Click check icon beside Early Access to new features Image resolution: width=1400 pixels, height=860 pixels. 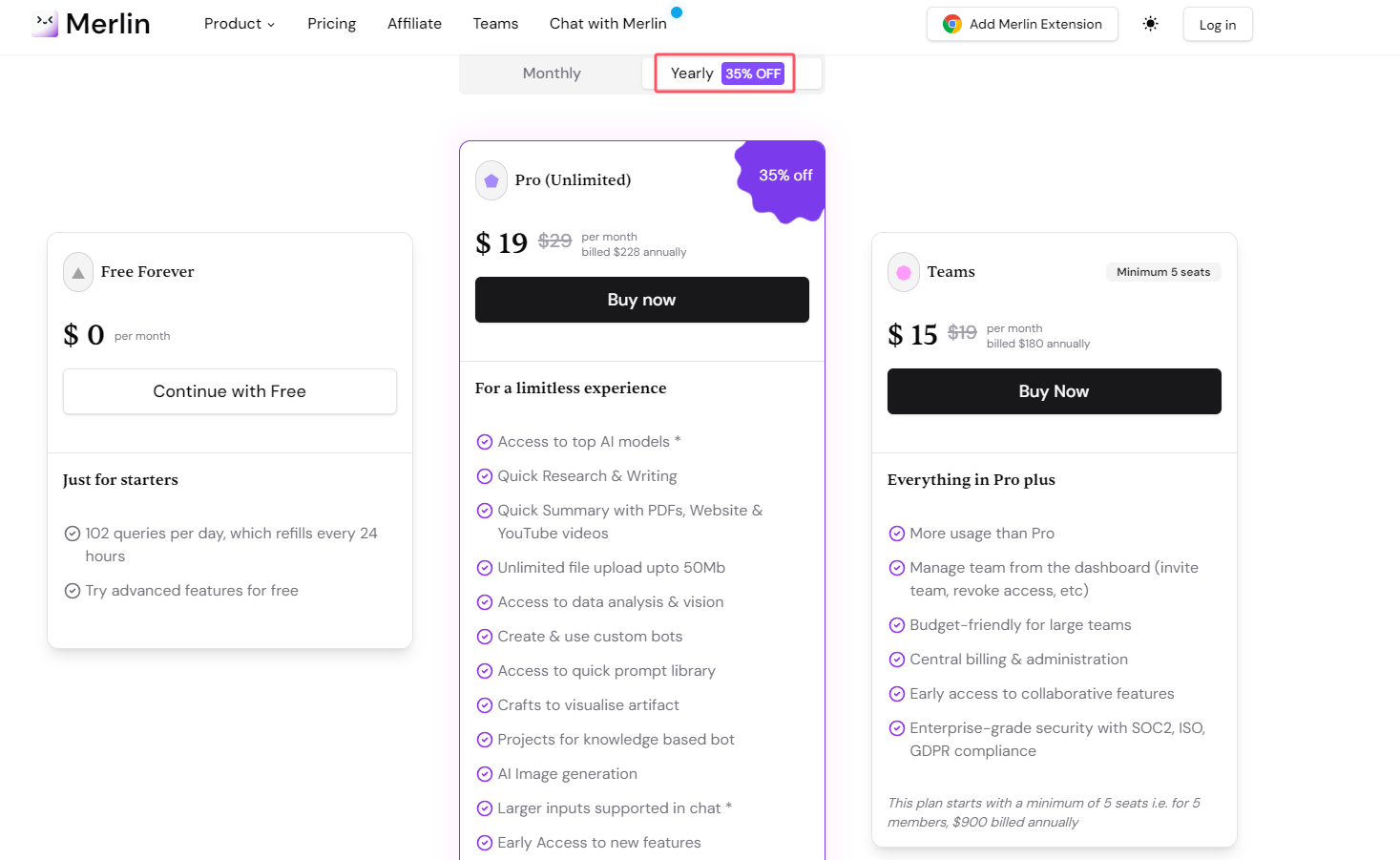484,843
